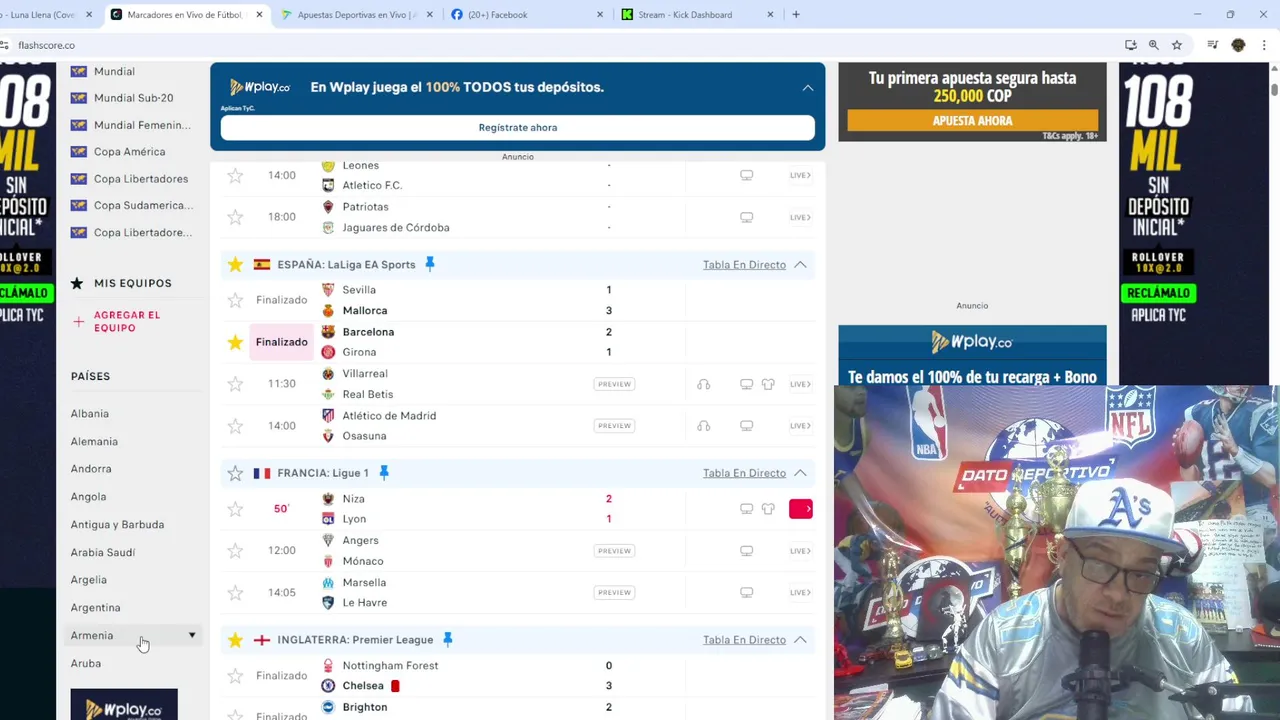Image resolution: width=1280 pixels, height=720 pixels.
Task: Star the FRANCIA Ligue 1 league
Action: coord(235,473)
